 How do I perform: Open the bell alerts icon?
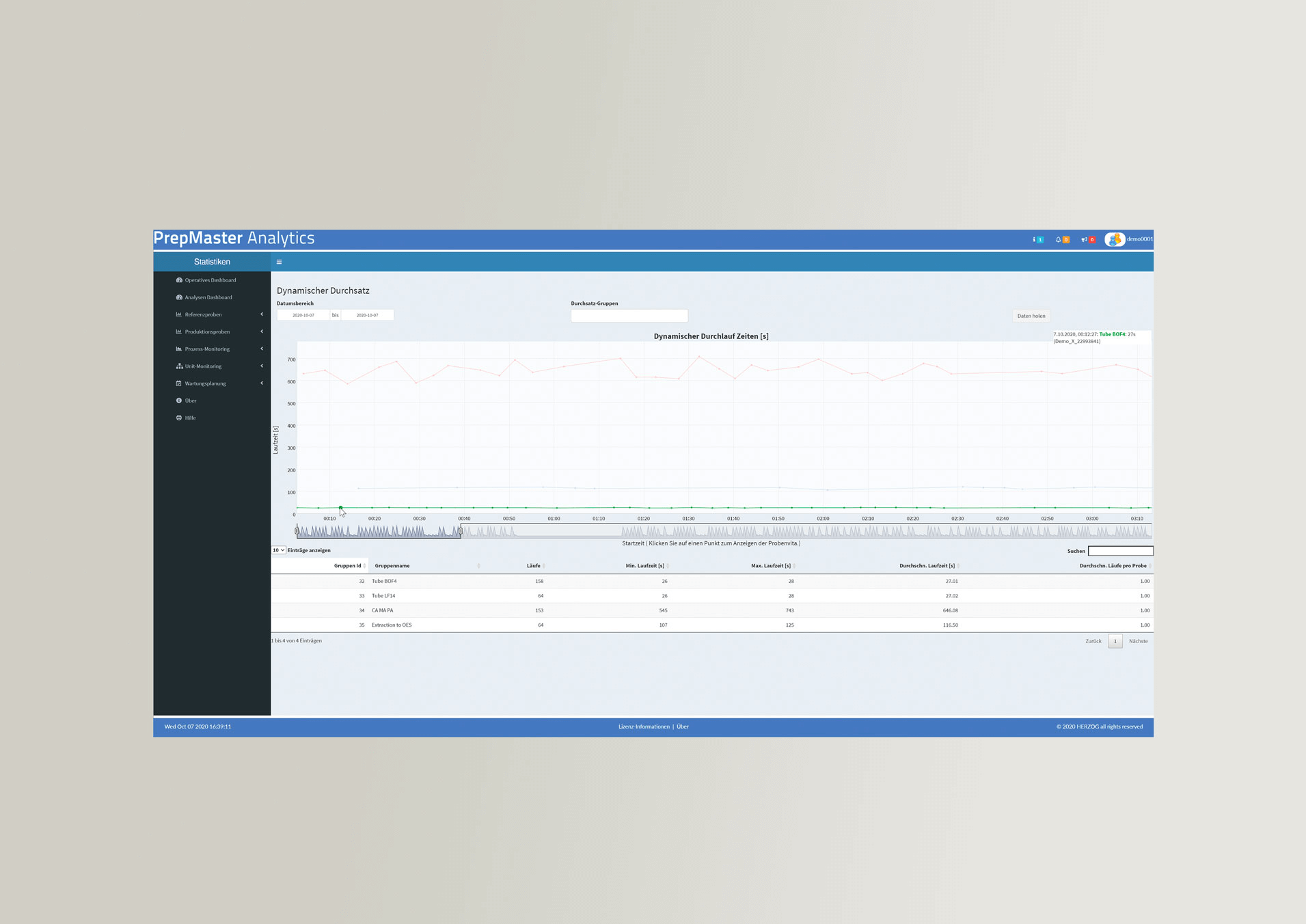pos(1062,240)
